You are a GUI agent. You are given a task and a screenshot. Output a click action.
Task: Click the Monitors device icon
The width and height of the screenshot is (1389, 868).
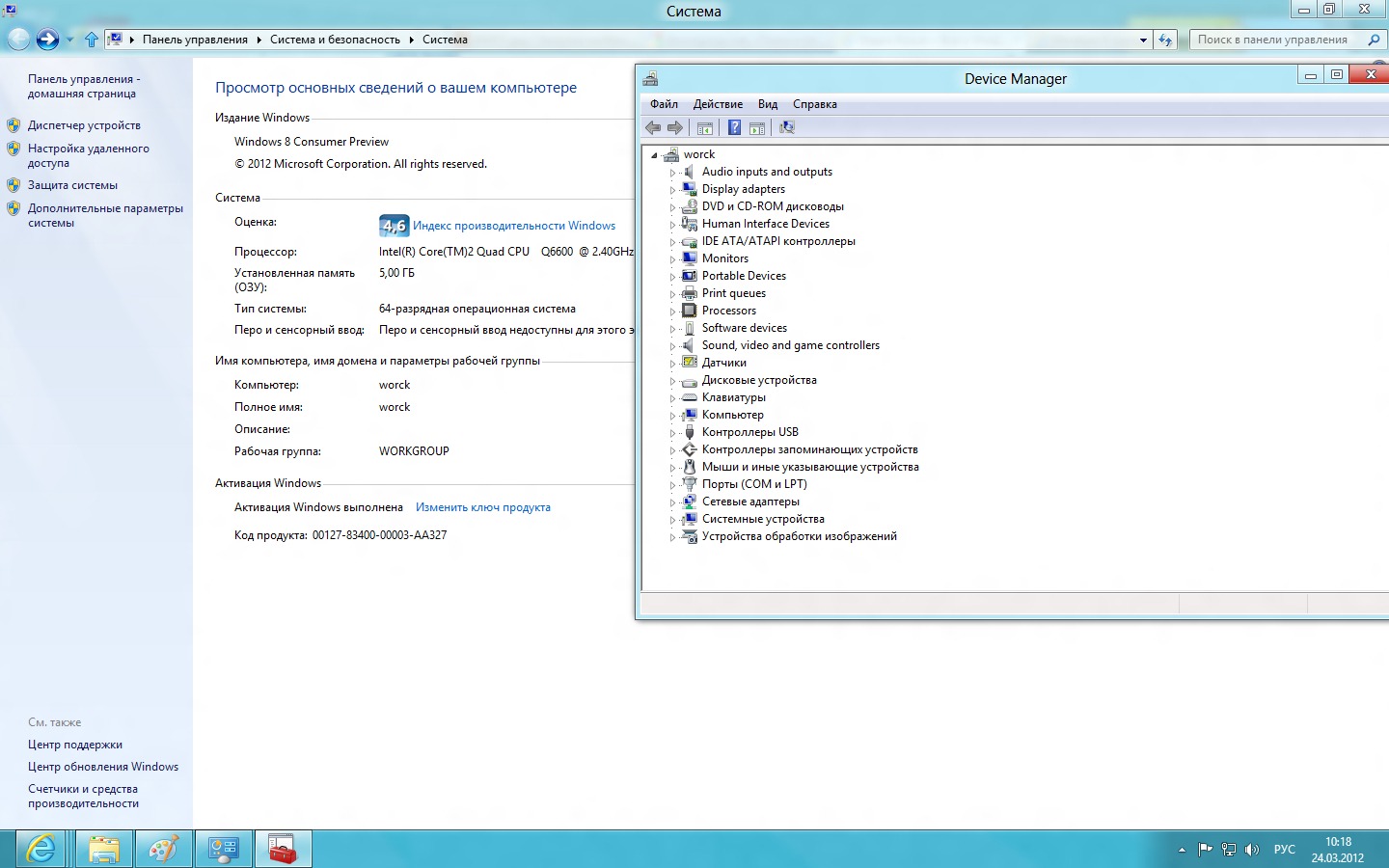coord(689,258)
